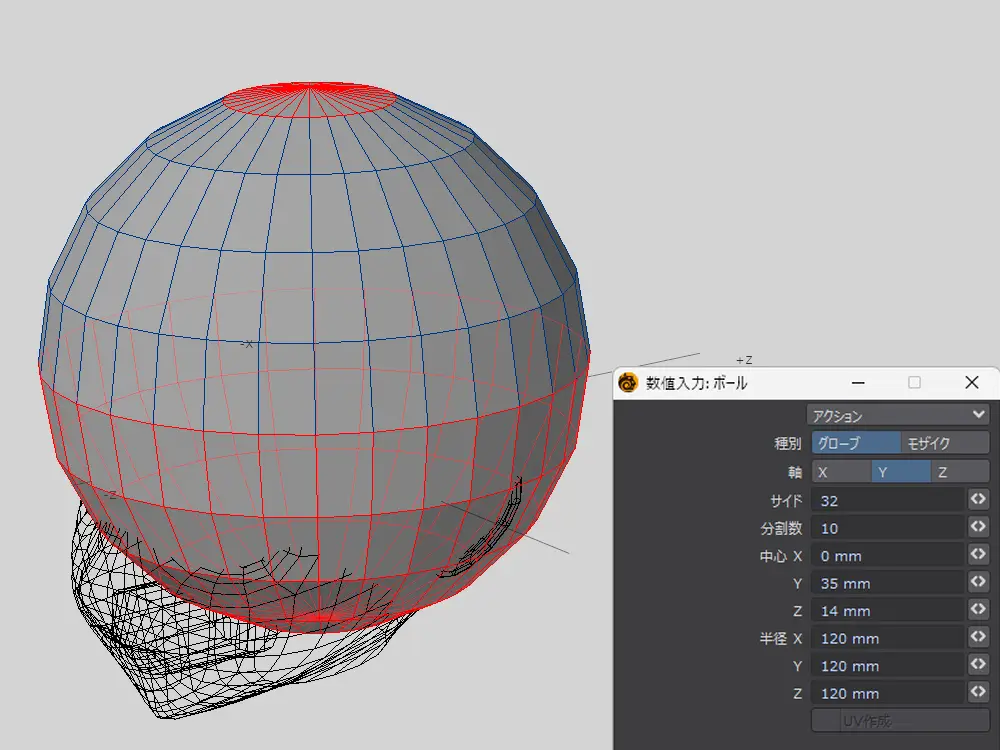Click the arrow button beside the サイド field
Image resolution: width=1000 pixels, height=750 pixels.
[x=978, y=499]
